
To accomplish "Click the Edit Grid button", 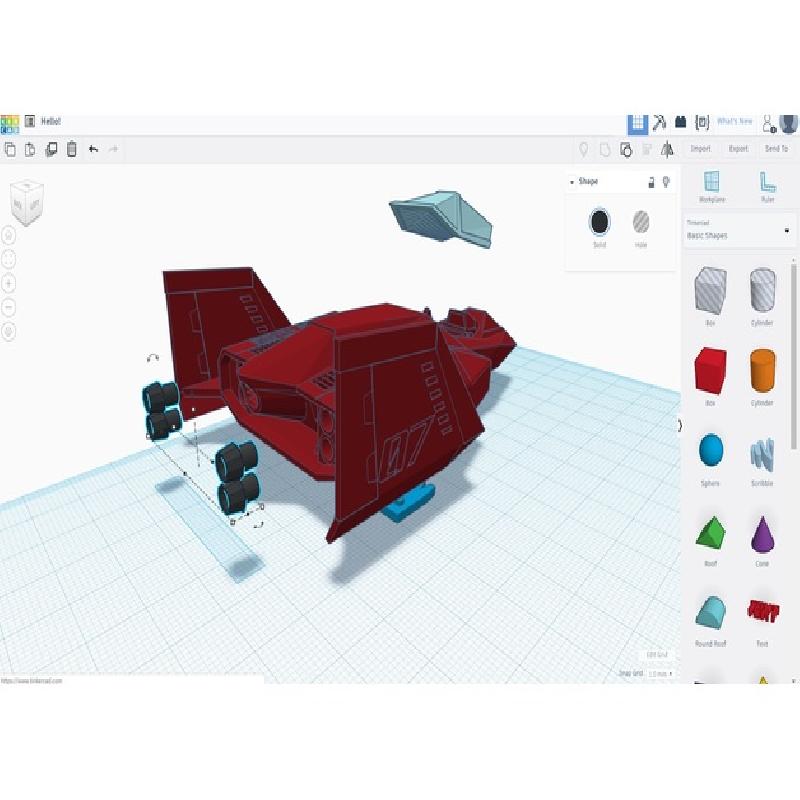I will pyautogui.click(x=657, y=655).
